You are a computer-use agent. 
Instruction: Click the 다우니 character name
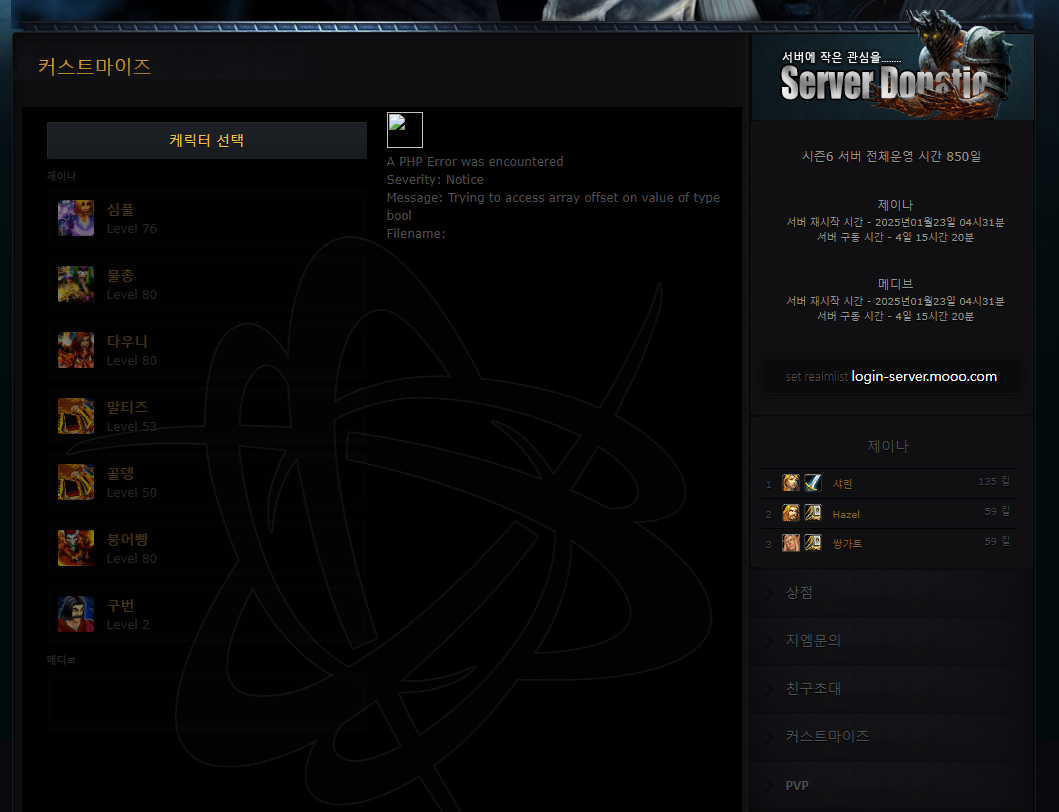(127, 342)
